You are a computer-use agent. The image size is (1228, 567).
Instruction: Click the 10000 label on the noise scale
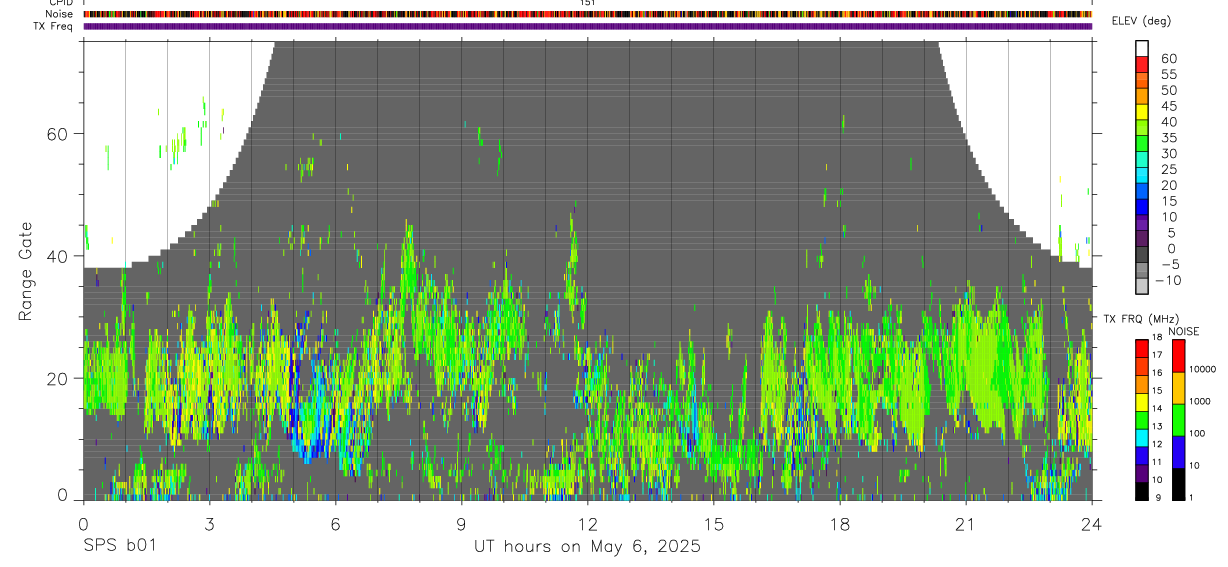1202,369
